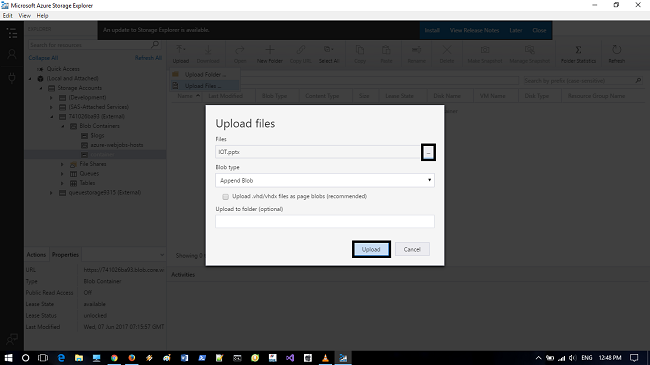Viewport: 650px width, 365px height.
Task: Click the Copy toolbar icon
Action: pos(360,50)
